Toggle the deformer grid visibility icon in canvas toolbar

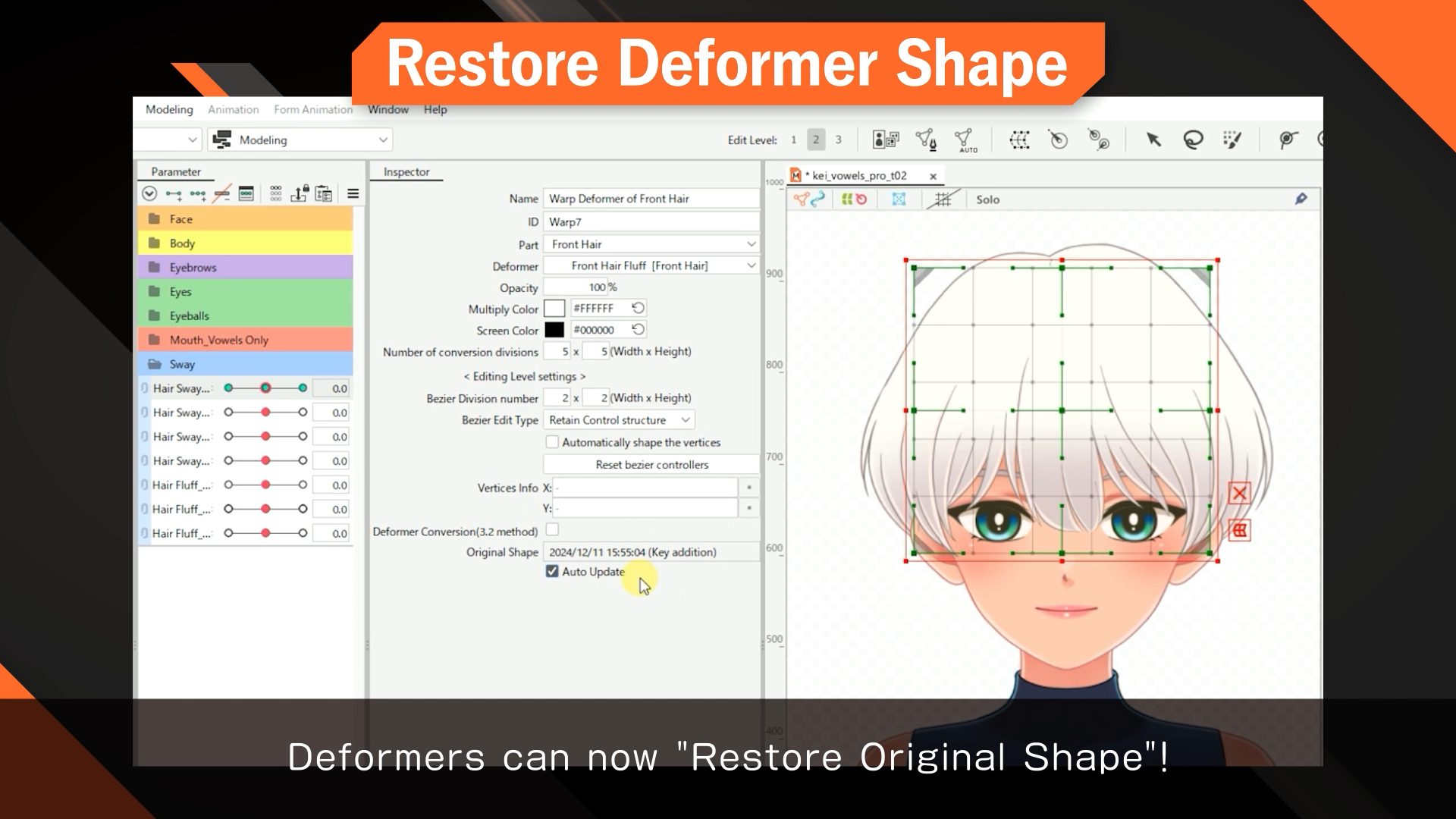coord(943,199)
